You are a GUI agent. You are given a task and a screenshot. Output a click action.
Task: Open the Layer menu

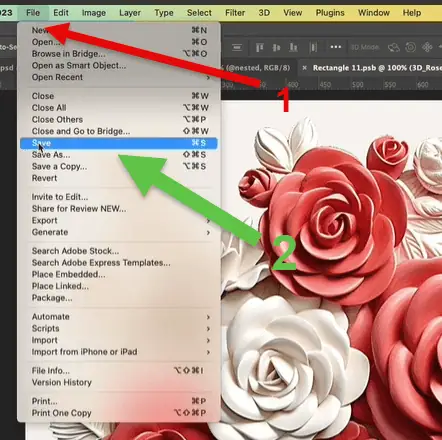[130, 13]
